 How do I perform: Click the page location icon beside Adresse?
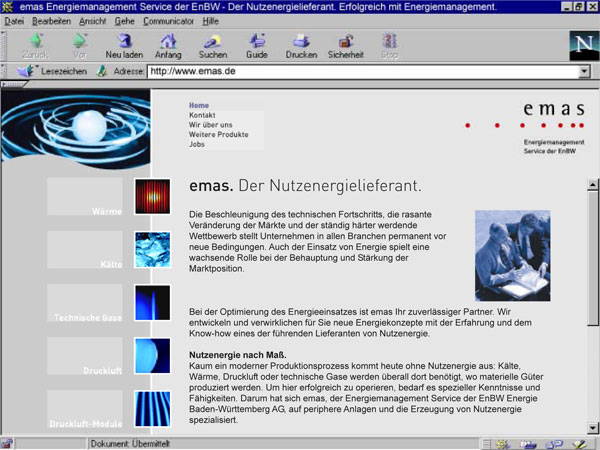(x=101, y=71)
